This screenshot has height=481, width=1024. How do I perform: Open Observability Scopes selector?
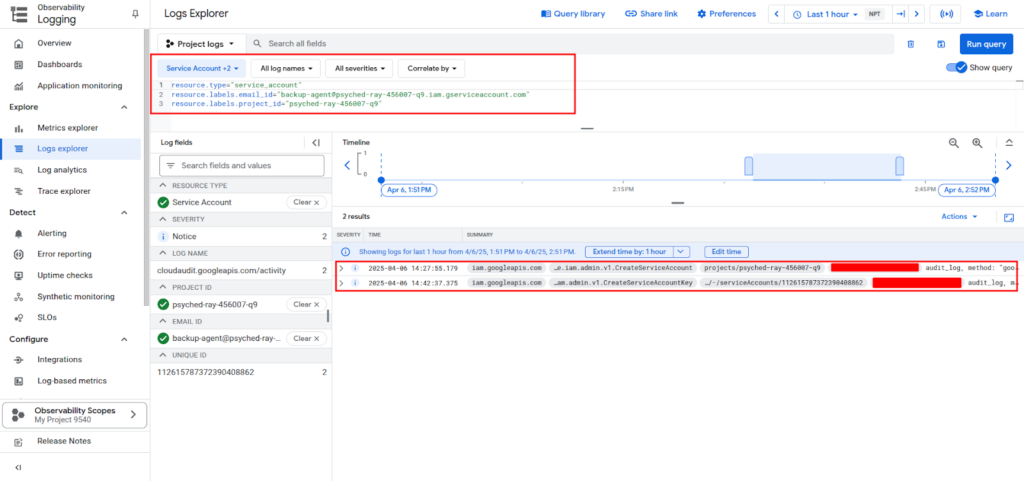click(74, 415)
